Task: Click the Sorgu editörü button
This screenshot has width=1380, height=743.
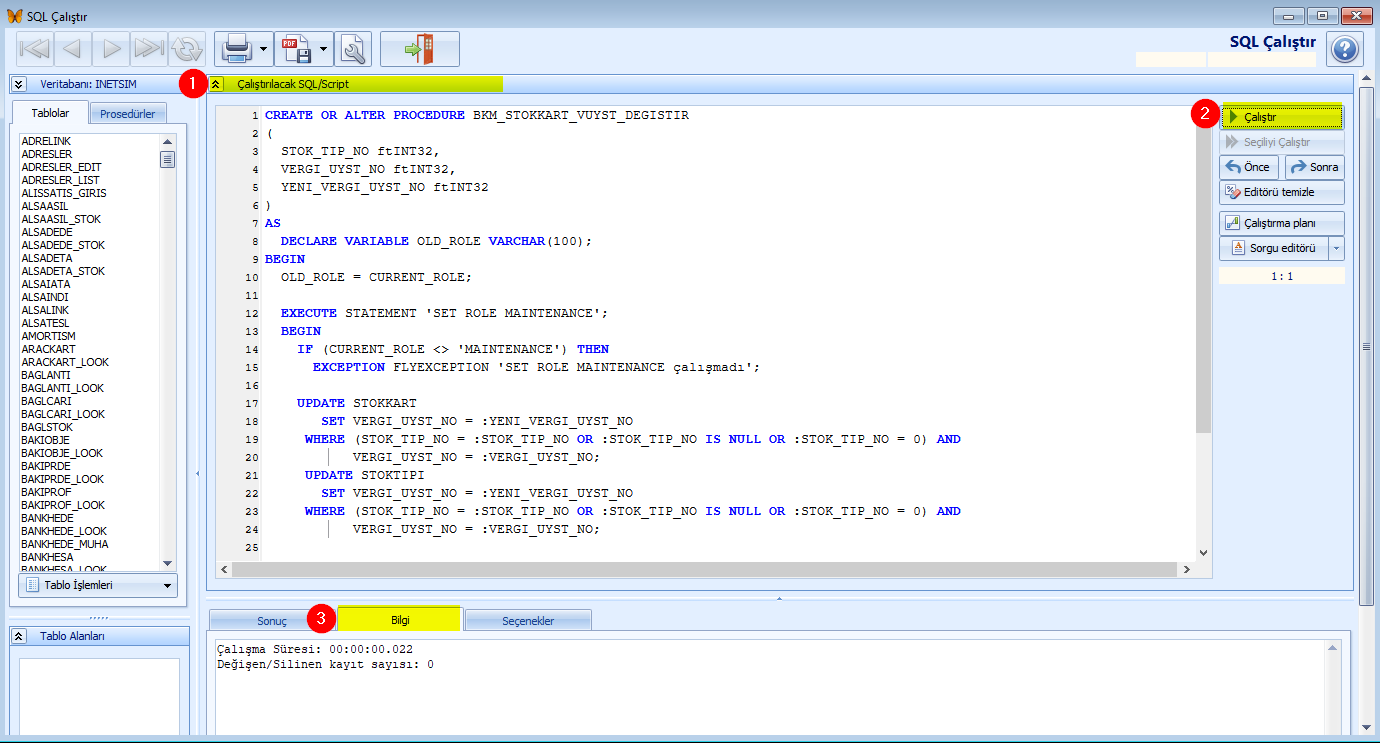Action: pyautogui.click(x=1274, y=248)
